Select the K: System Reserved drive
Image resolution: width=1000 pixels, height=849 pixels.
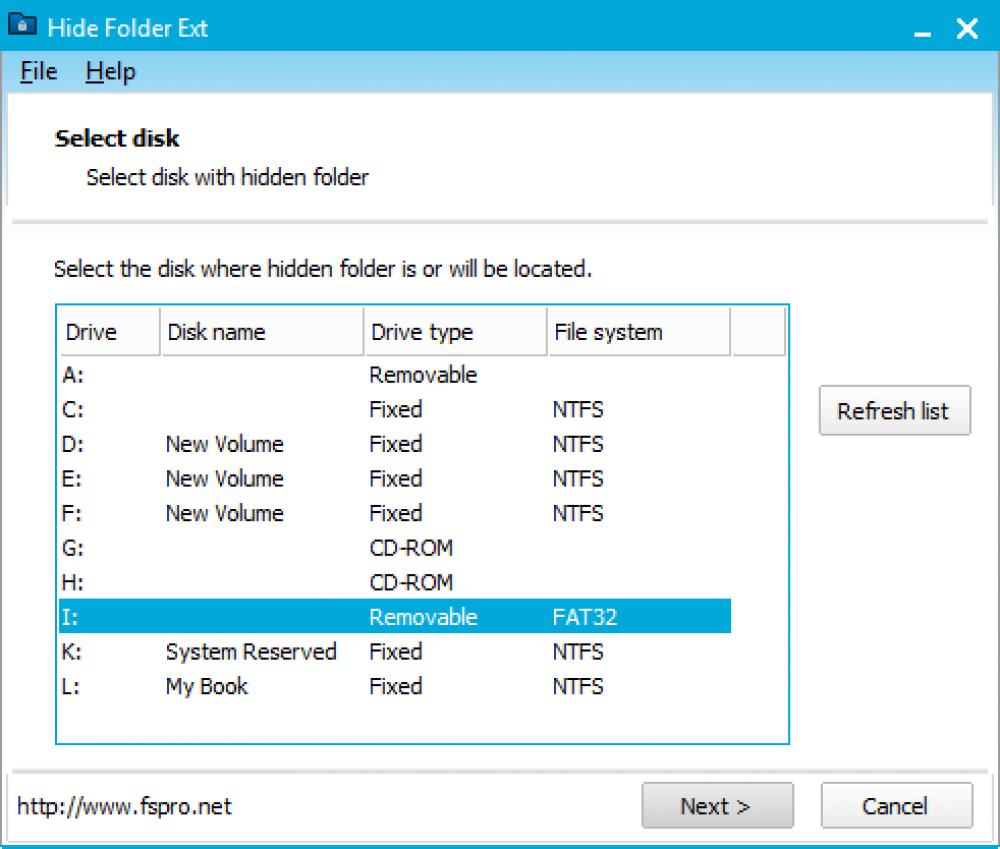click(x=300, y=651)
